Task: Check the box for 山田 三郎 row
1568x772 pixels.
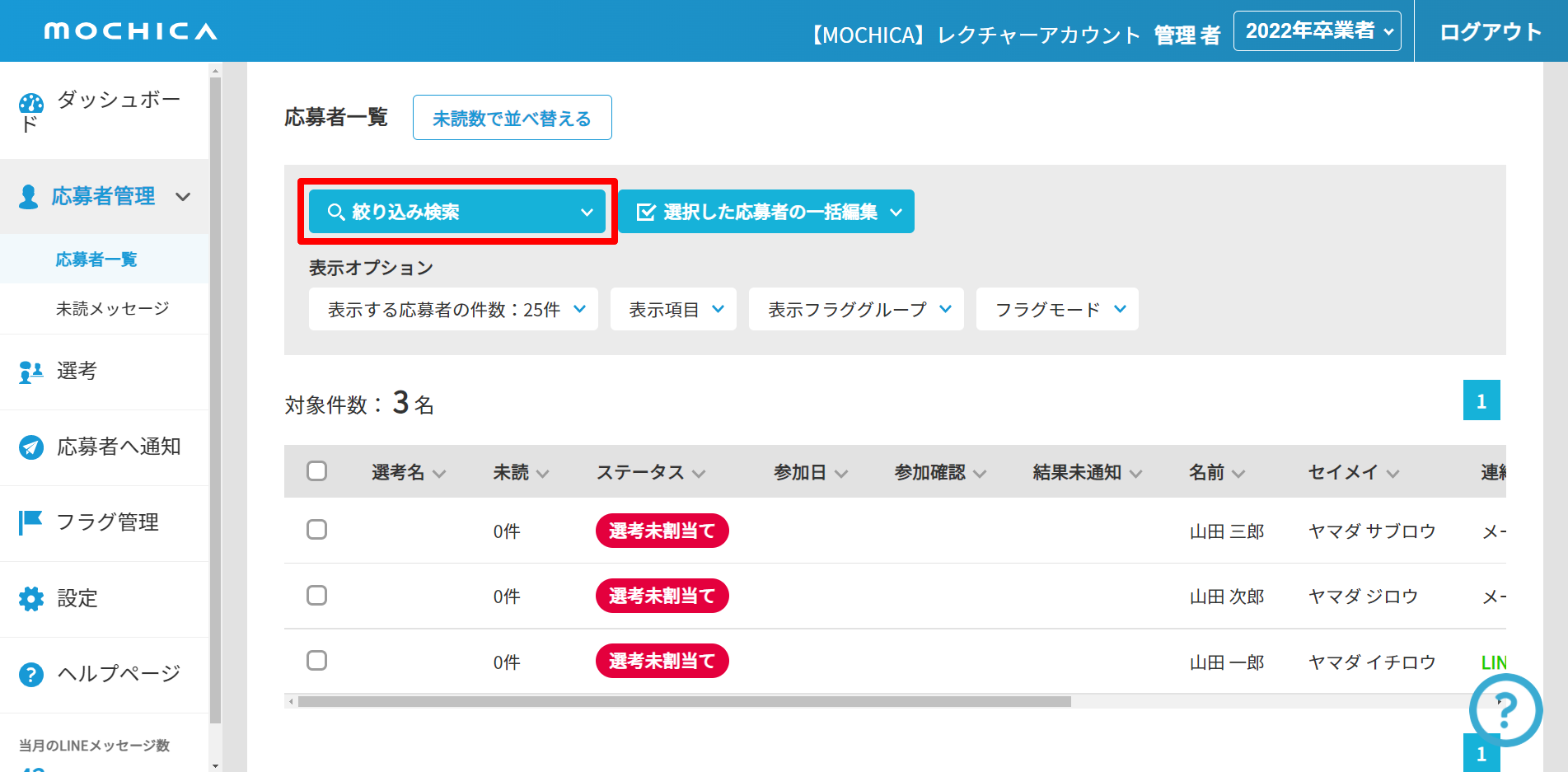Action: (x=316, y=530)
